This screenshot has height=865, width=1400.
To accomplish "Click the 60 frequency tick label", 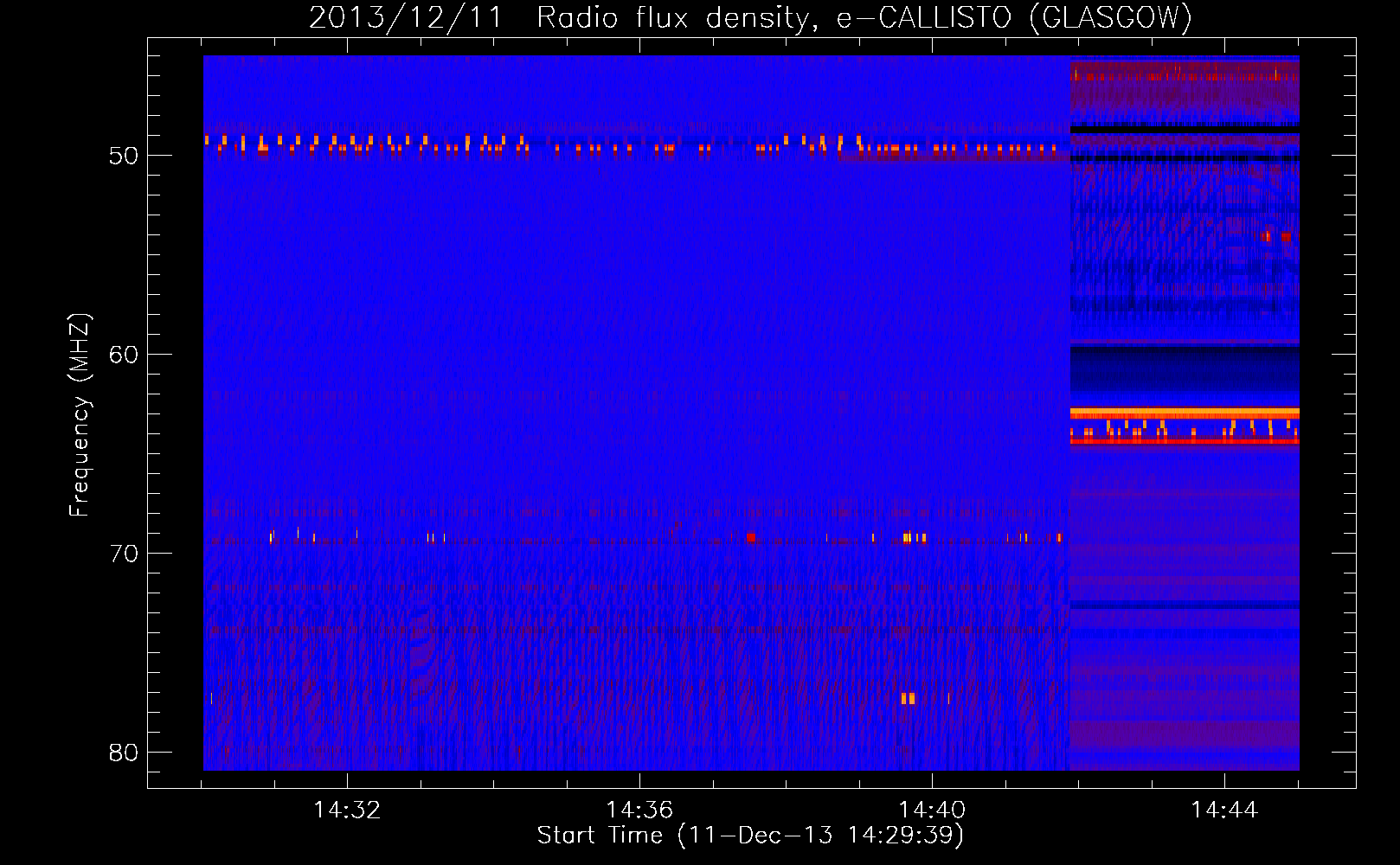I will tap(124, 355).
